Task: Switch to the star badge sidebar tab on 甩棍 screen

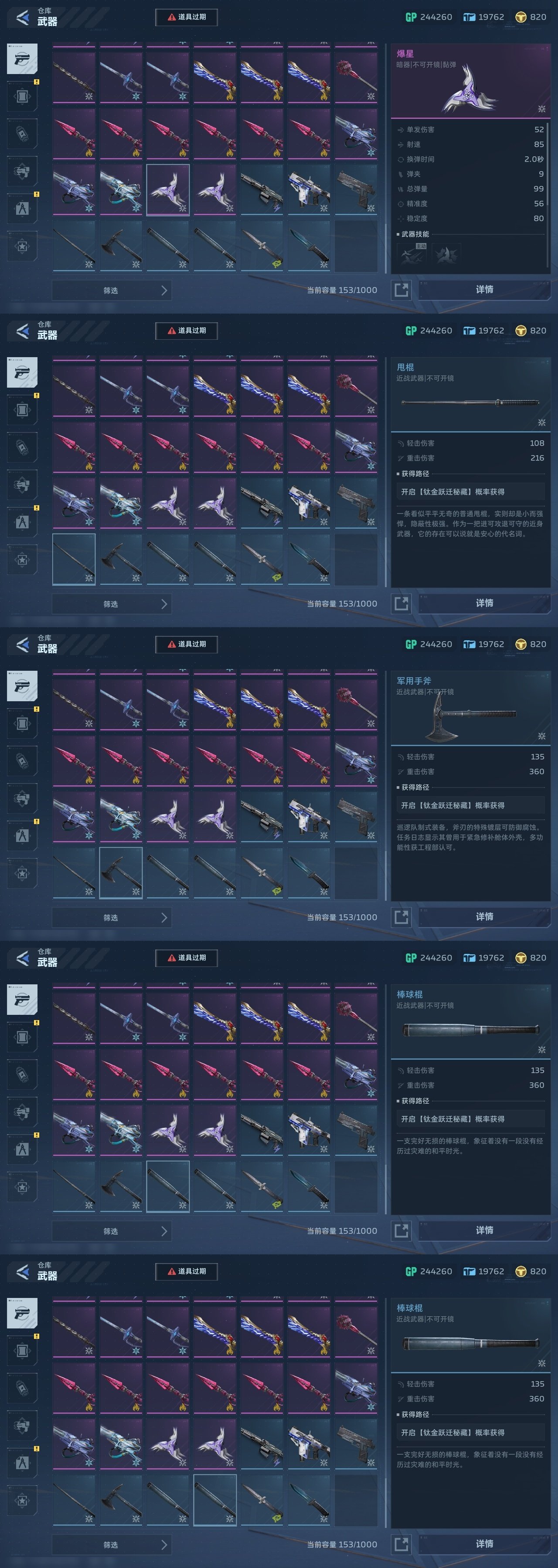Action: pos(22,560)
